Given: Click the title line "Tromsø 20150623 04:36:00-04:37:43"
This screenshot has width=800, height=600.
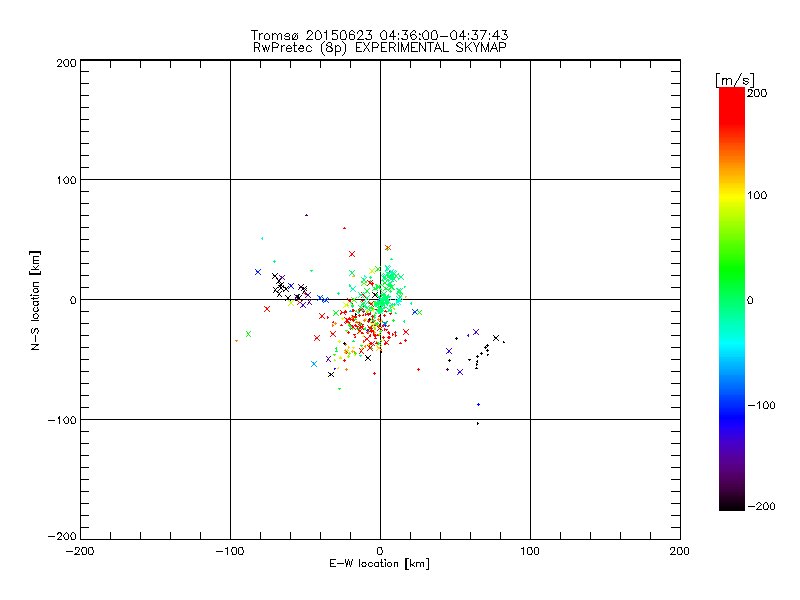Looking at the screenshot, I should (379, 35).
